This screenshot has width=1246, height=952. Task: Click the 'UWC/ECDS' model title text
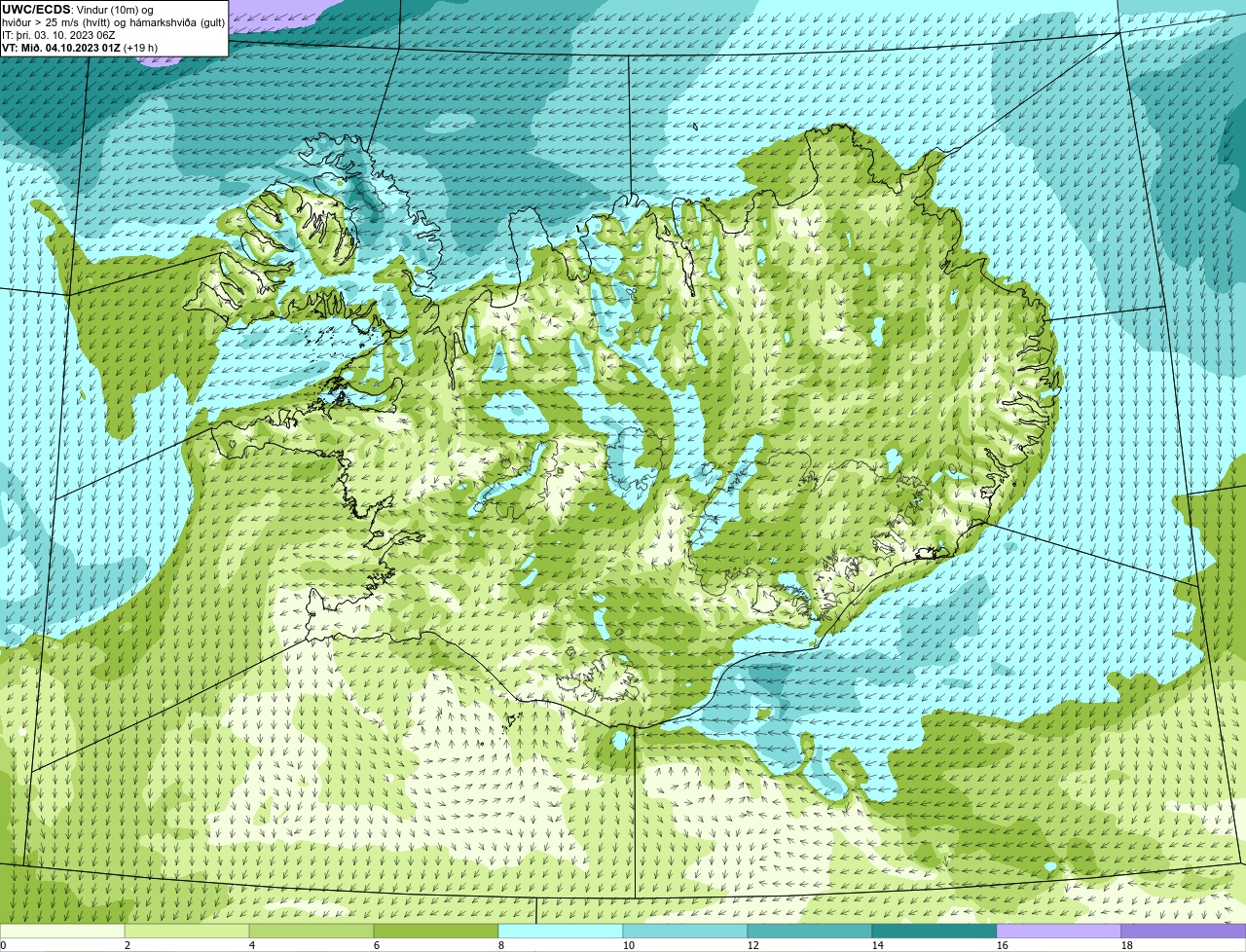[36, 10]
